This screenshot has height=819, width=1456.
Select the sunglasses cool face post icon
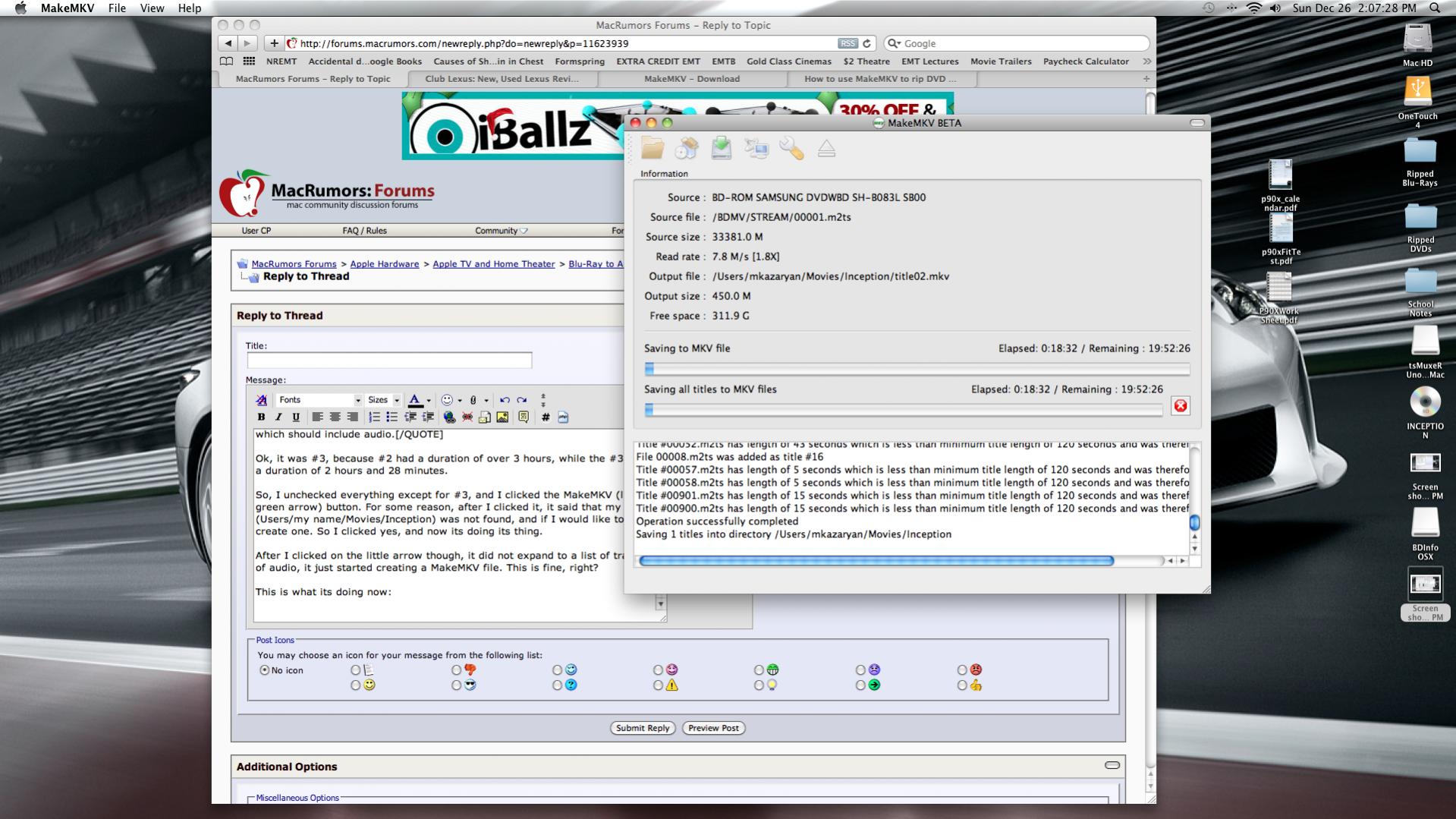[x=456, y=685]
